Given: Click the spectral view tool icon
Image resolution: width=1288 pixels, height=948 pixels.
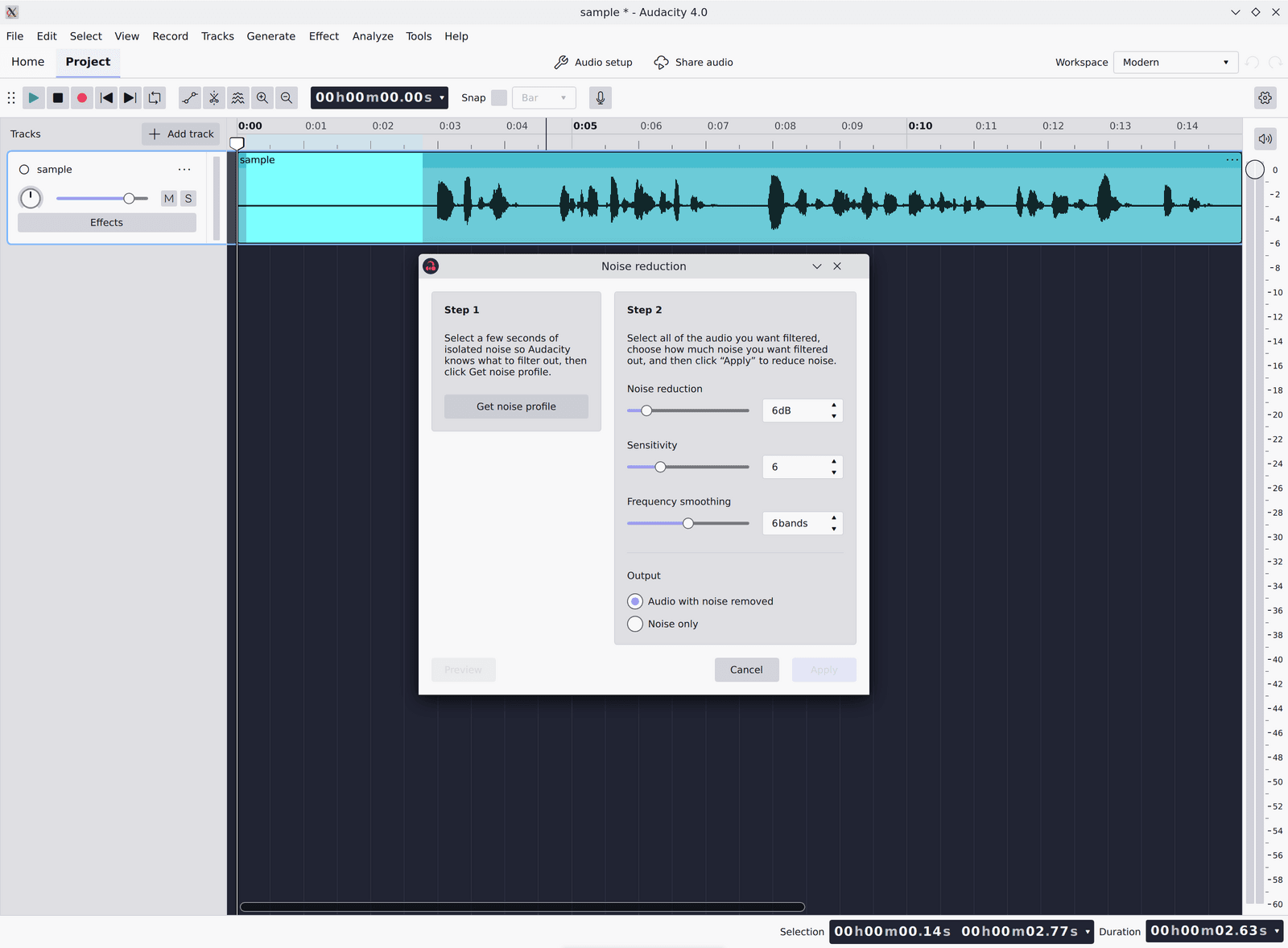Looking at the screenshot, I should (238, 98).
